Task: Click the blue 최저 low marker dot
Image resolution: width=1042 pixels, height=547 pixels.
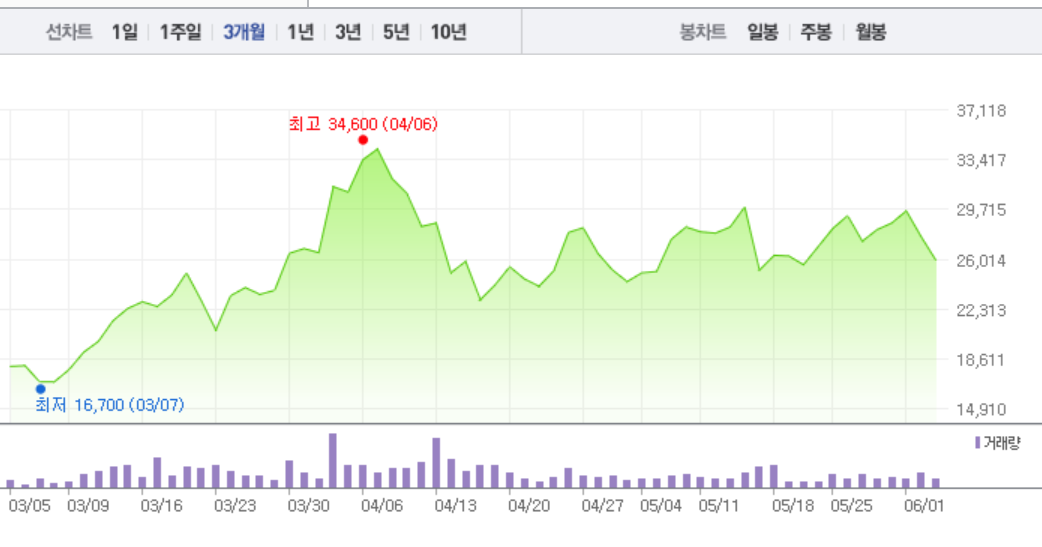Action: pyautogui.click(x=41, y=389)
